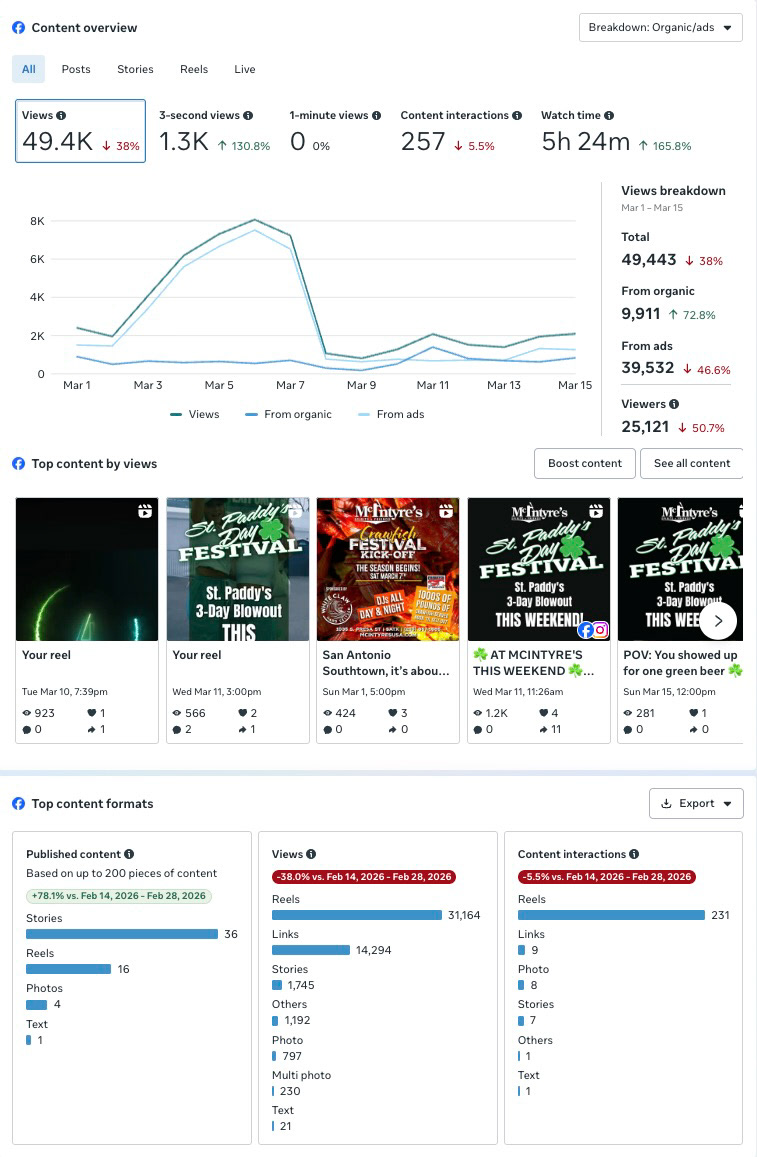Screen dimensions: 757x1157
Task: Click the '+78.1% vs. Feb 14, 2026' badge
Action: tap(120, 896)
